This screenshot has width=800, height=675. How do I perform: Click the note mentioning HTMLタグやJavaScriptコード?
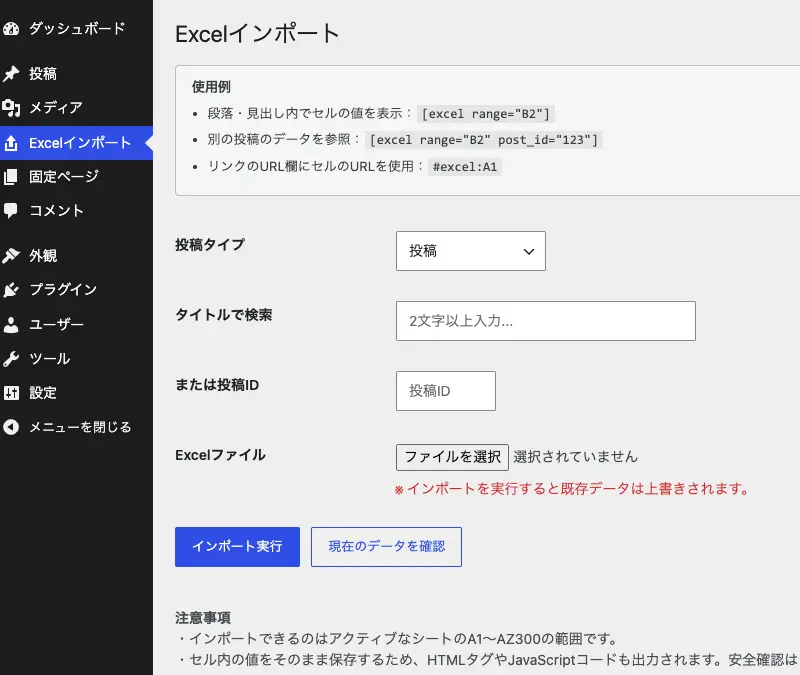click(487, 660)
